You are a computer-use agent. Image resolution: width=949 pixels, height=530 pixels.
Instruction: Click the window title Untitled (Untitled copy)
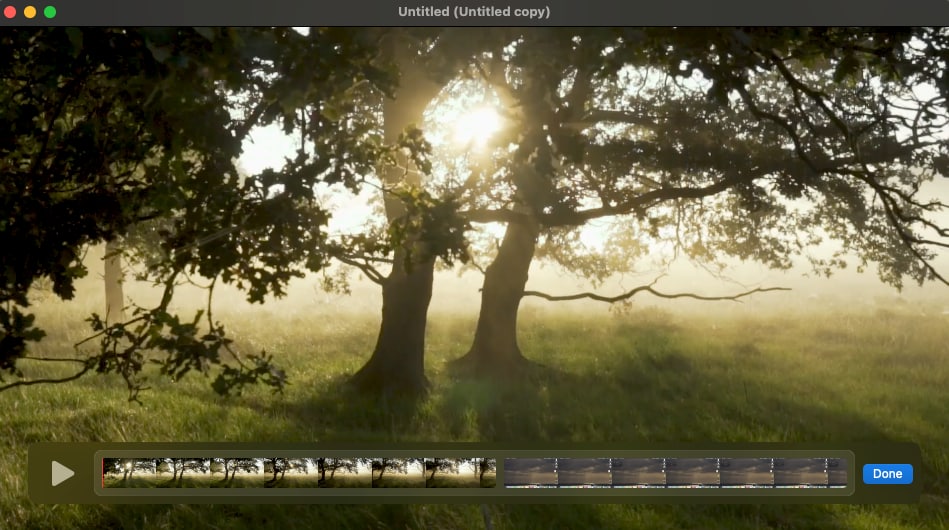pyautogui.click(x=474, y=11)
